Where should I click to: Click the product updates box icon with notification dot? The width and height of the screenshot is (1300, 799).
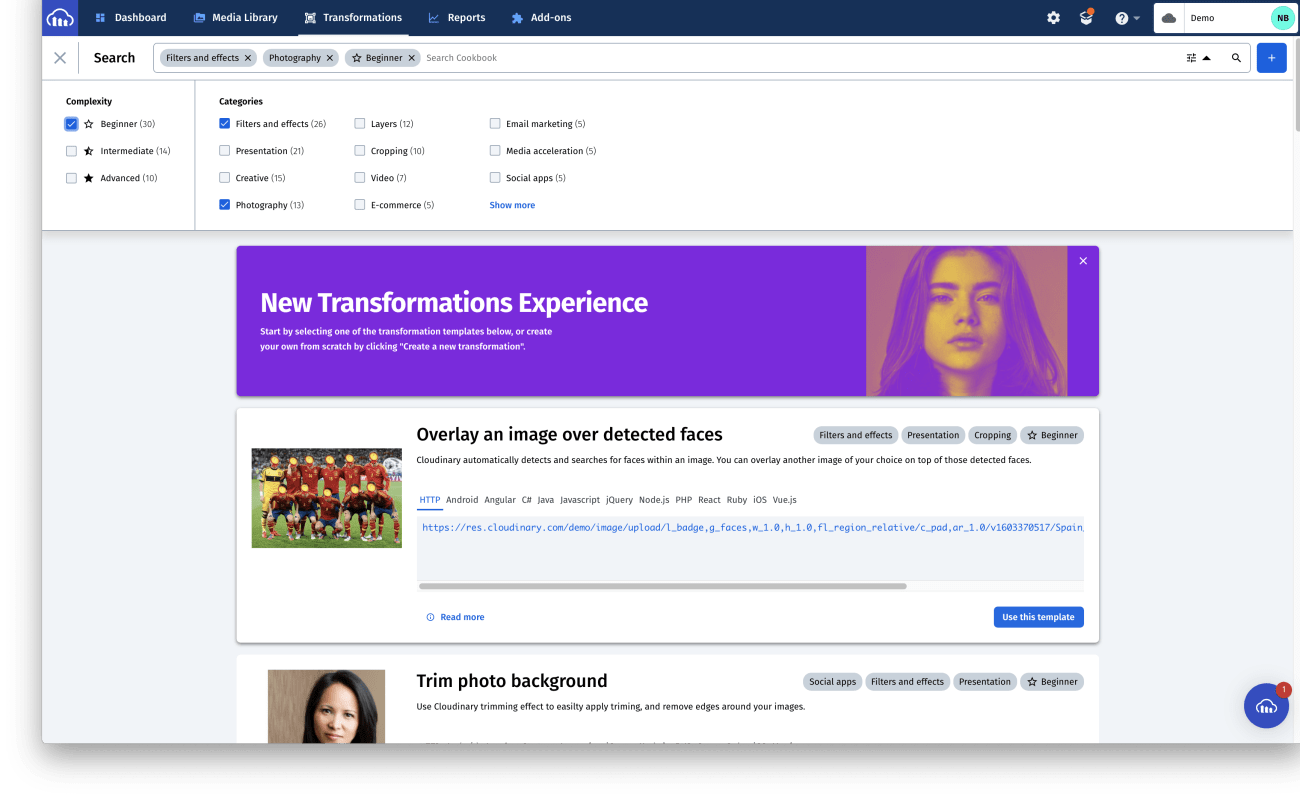[1086, 17]
